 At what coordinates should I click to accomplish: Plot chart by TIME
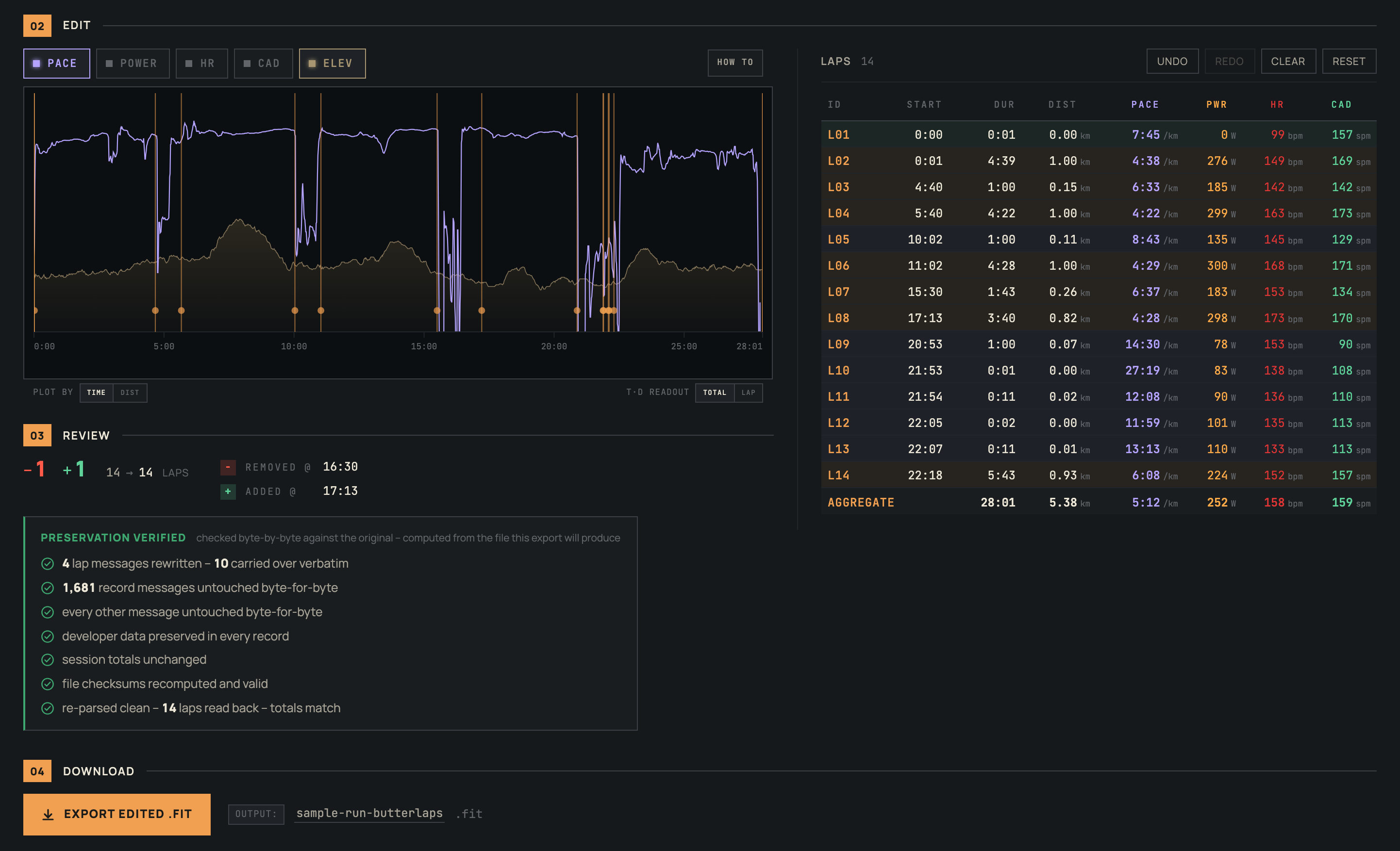click(96, 393)
